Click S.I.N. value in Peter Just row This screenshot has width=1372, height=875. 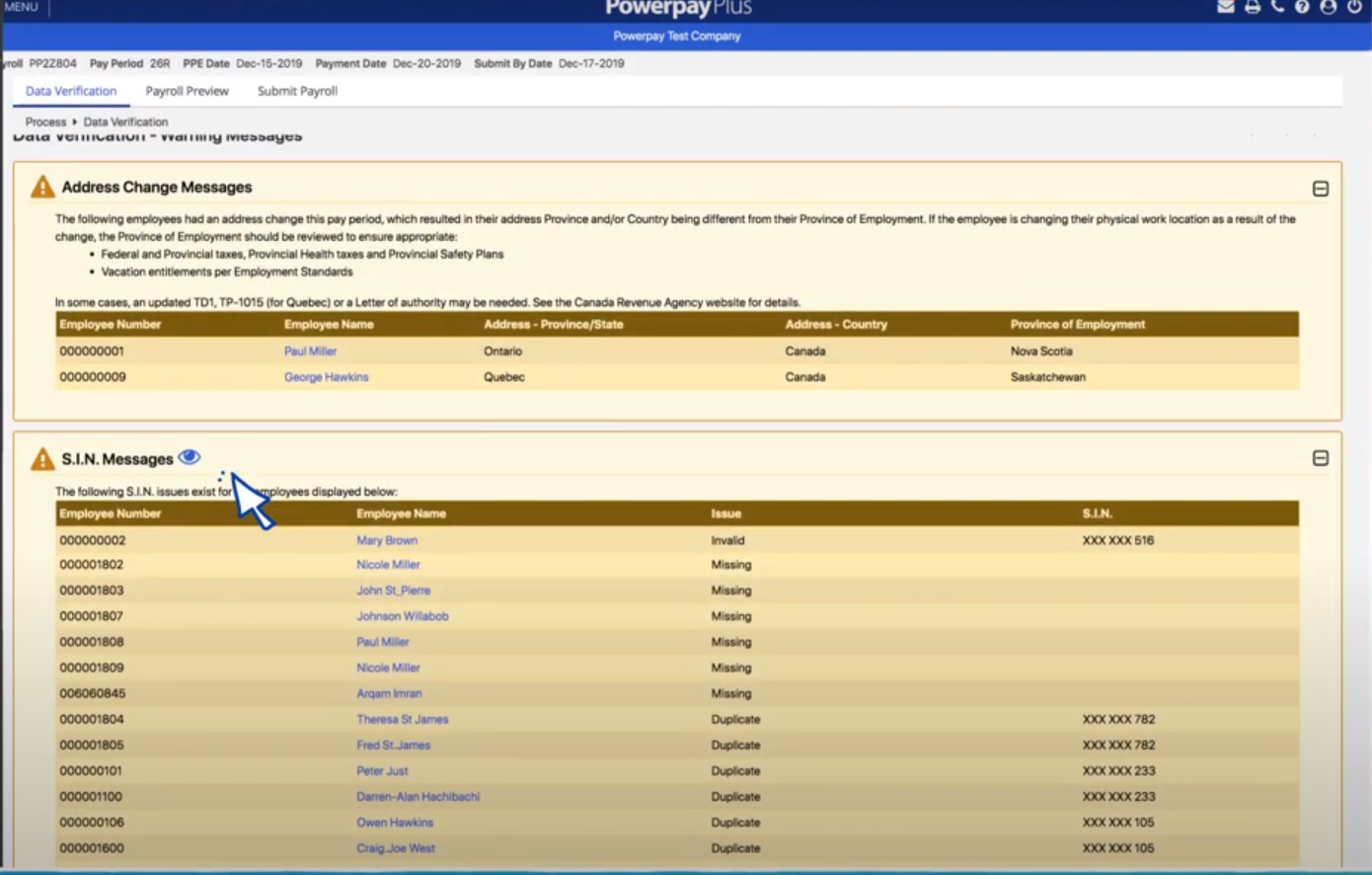(1118, 770)
